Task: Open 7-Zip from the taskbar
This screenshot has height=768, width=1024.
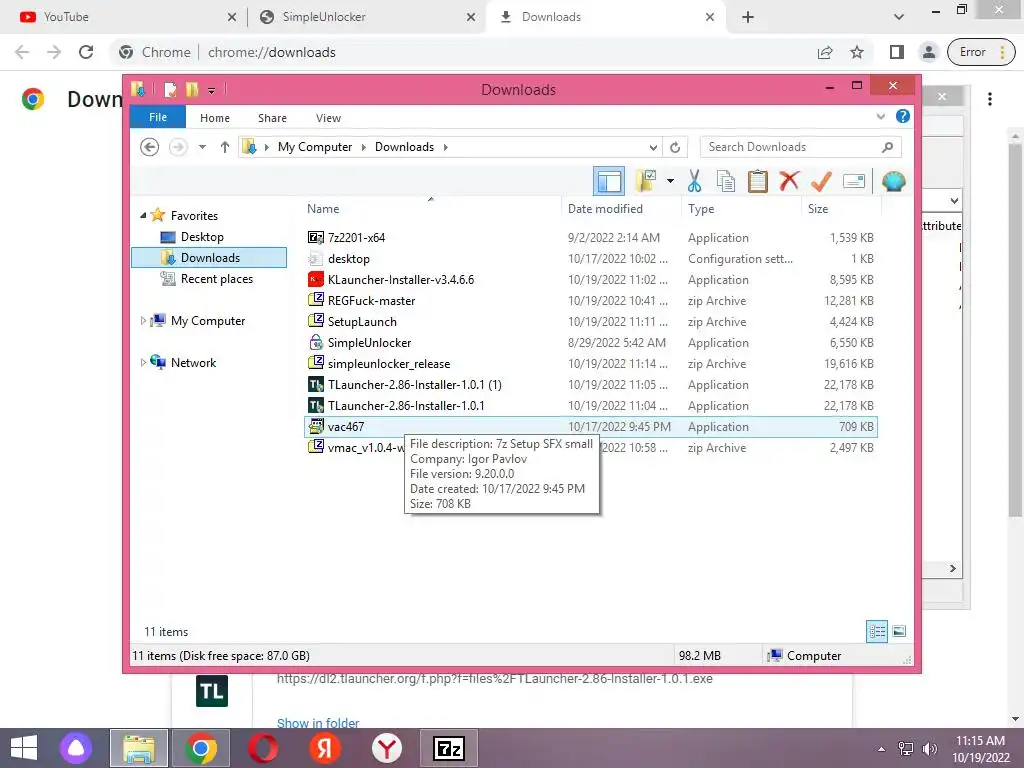Action: coord(449,748)
